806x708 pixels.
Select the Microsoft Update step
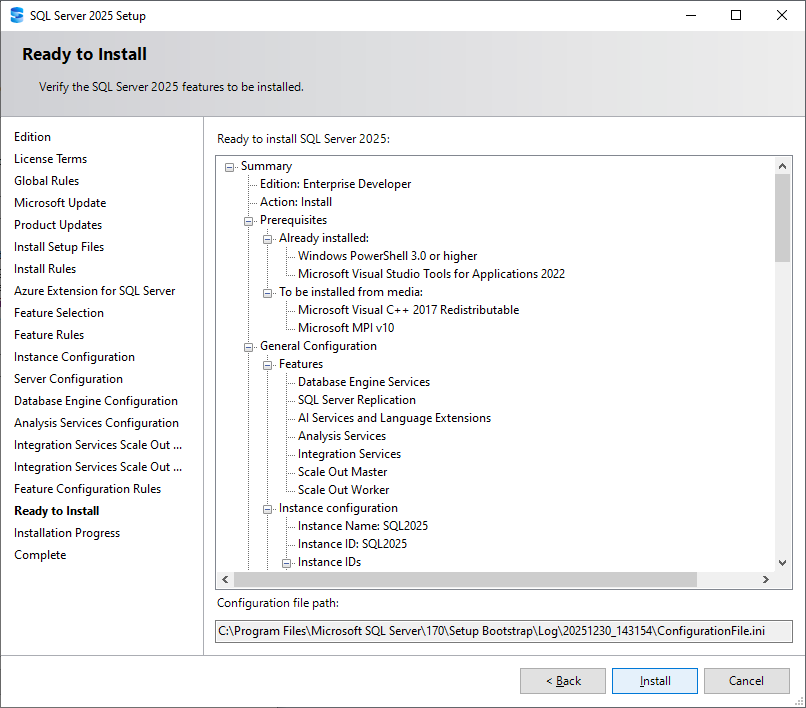point(60,203)
